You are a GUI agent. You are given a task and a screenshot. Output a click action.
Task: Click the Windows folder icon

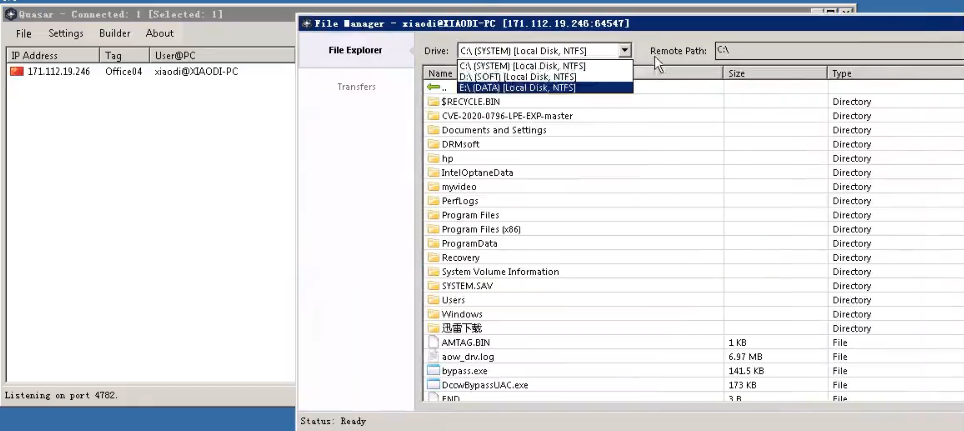point(433,314)
